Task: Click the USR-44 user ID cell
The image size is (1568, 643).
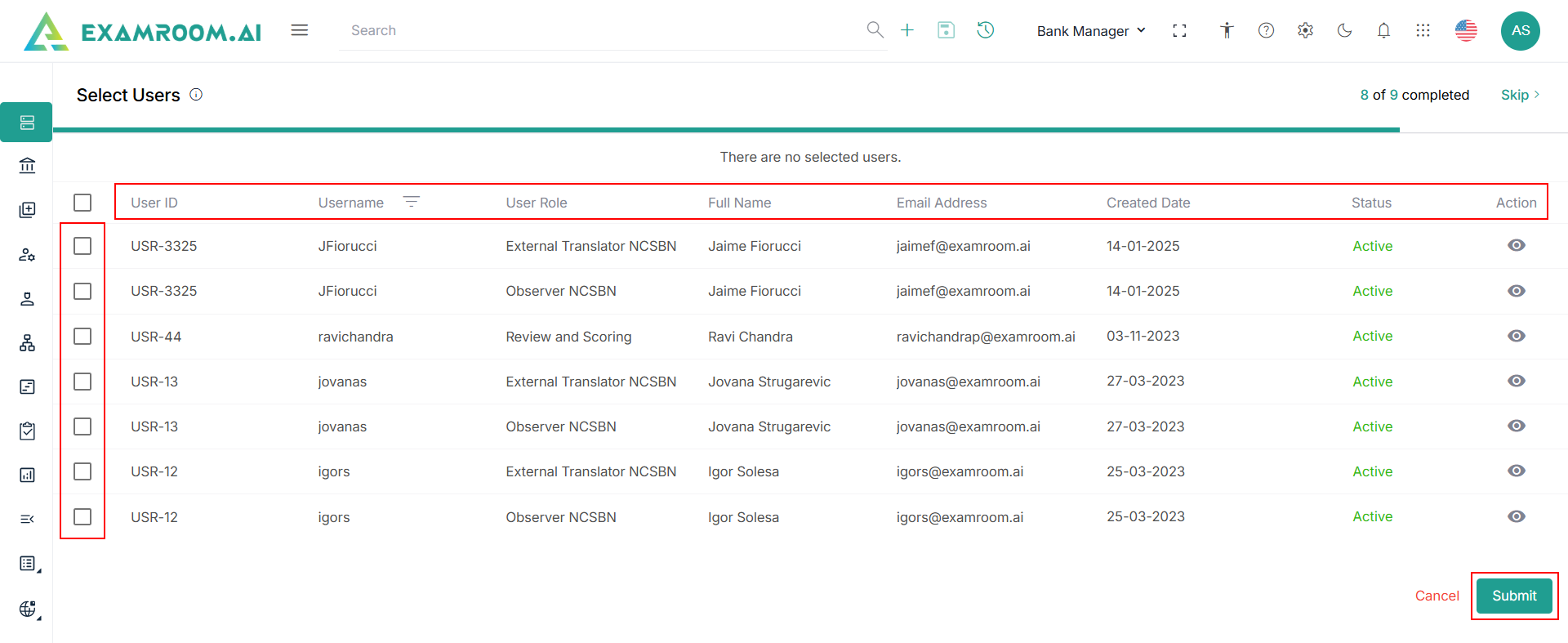Action: [x=156, y=337]
